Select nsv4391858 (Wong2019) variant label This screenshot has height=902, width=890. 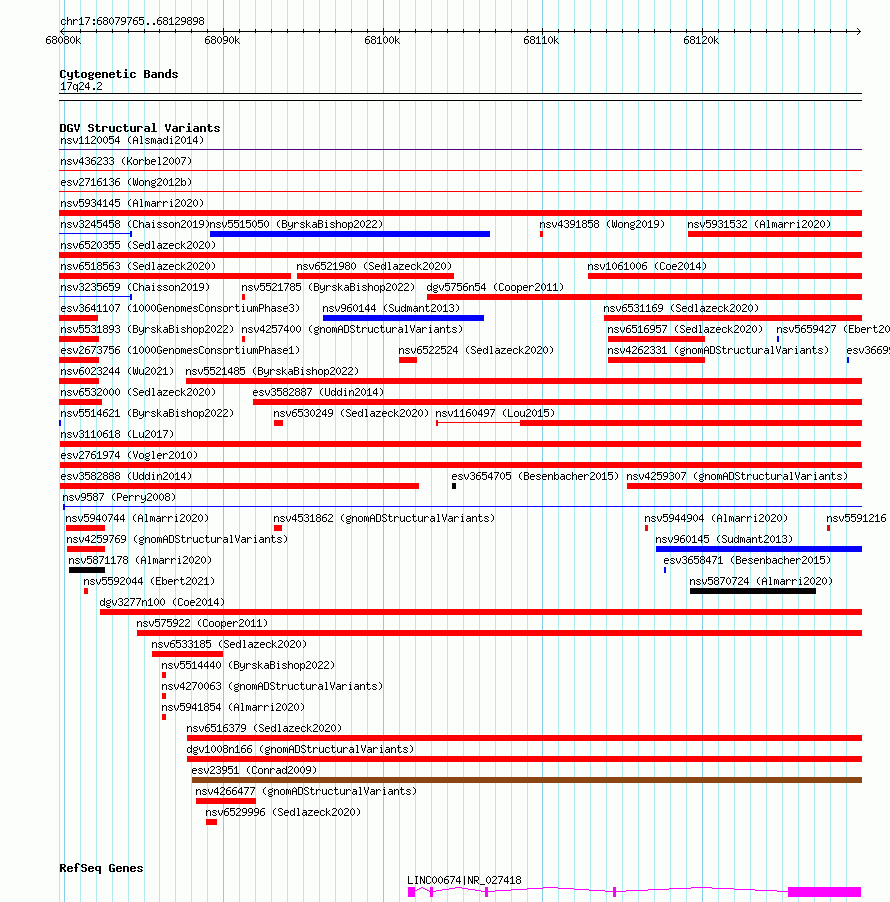[x=602, y=224]
